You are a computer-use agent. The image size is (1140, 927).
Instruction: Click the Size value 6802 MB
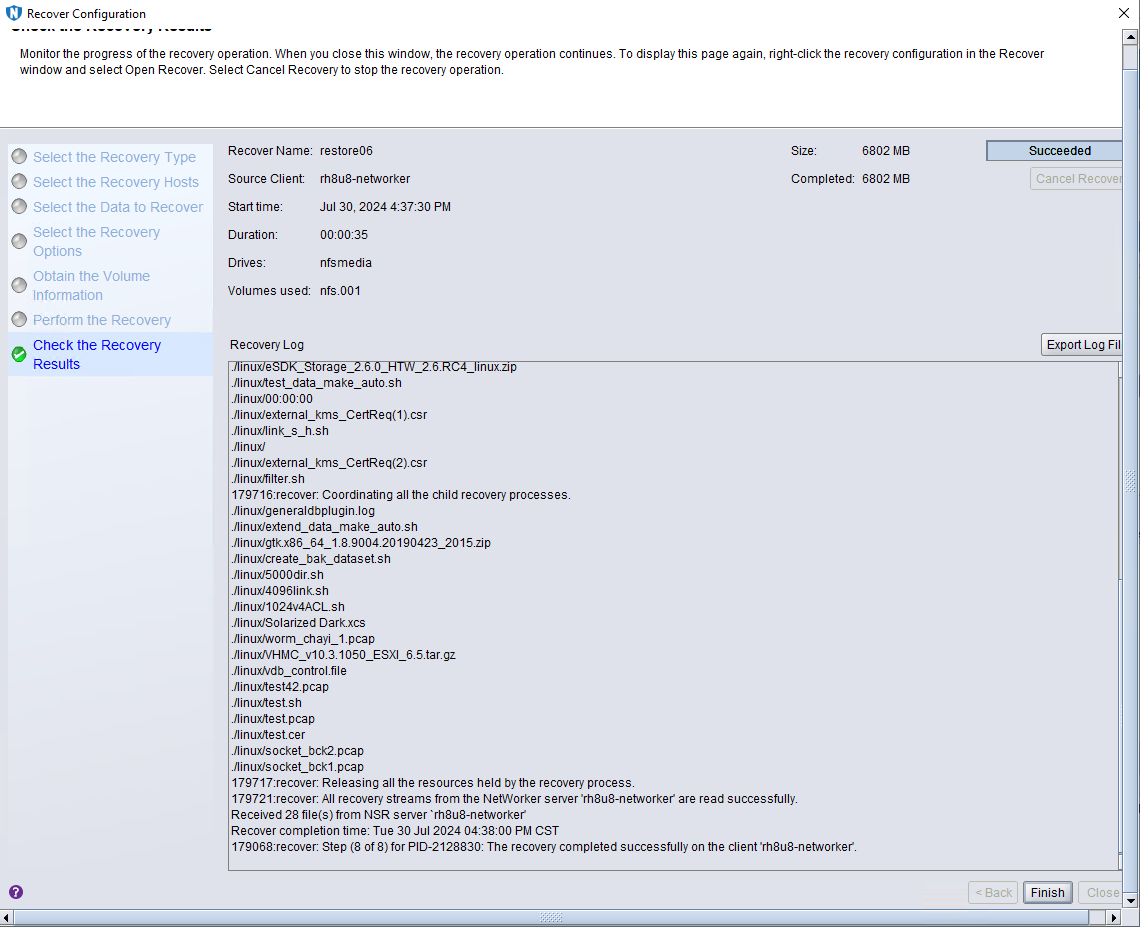(886, 151)
